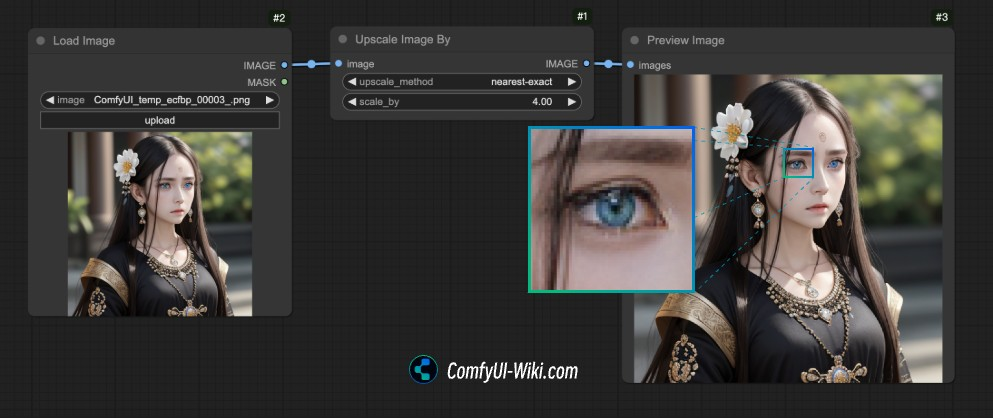This screenshot has height=418, width=993.
Task: Click the ComfyUI-Wiki.com logo icon
Action: [424, 370]
